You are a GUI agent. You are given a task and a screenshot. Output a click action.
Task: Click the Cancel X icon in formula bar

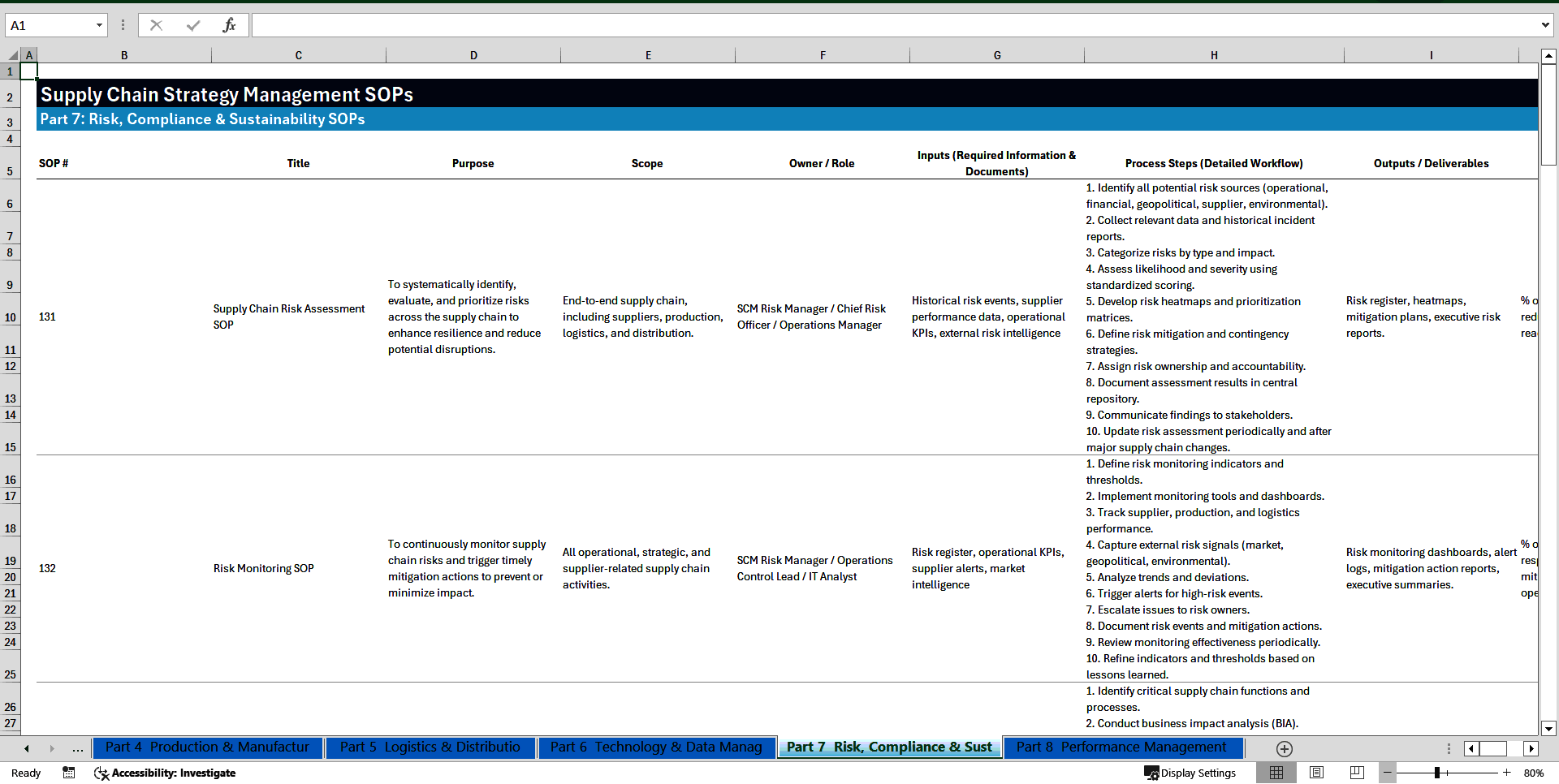[156, 24]
